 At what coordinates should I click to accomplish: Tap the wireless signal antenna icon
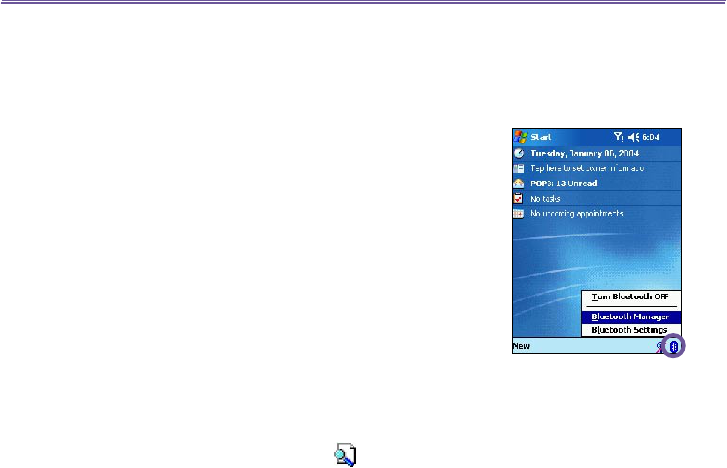(x=619, y=137)
